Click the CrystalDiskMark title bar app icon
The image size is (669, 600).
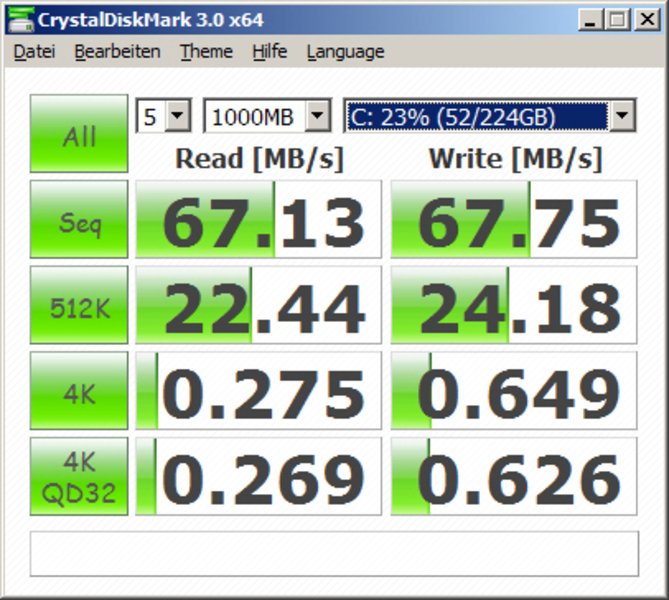pos(20,20)
